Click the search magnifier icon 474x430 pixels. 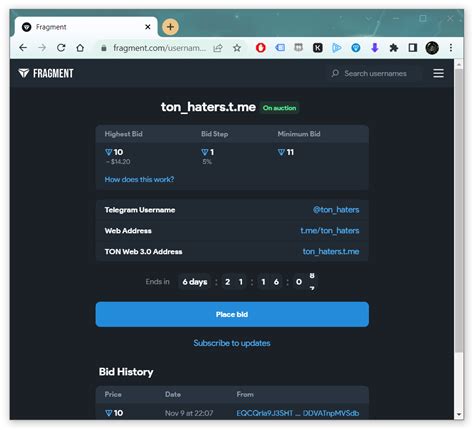click(335, 73)
